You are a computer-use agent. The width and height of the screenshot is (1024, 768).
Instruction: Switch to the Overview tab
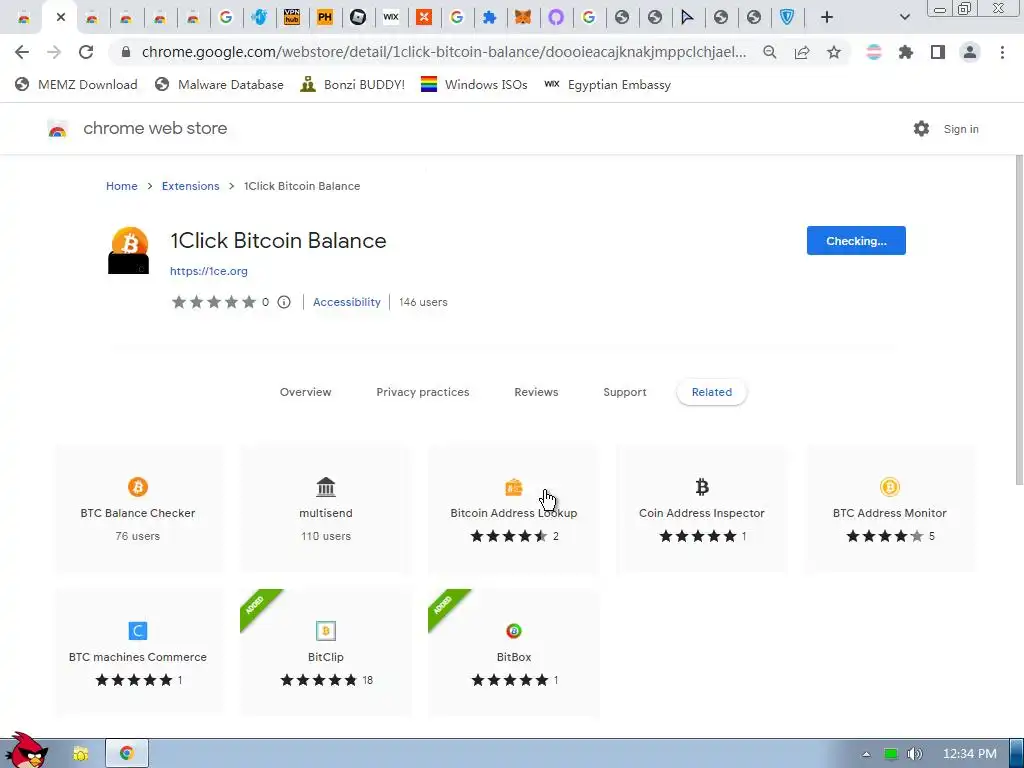click(306, 392)
